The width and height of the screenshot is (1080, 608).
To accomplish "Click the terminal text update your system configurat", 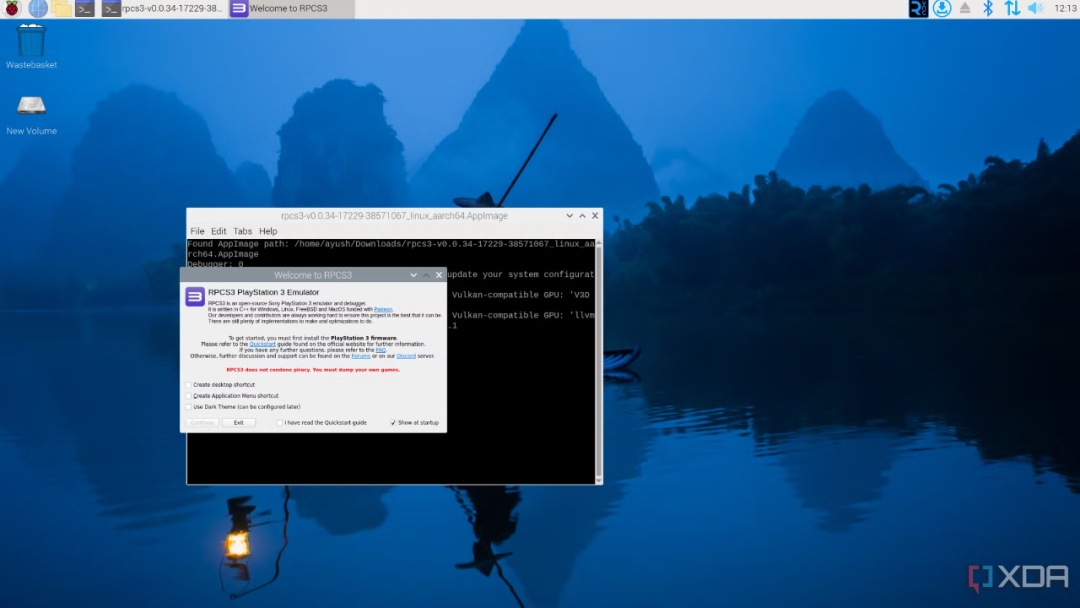I will (521, 274).
